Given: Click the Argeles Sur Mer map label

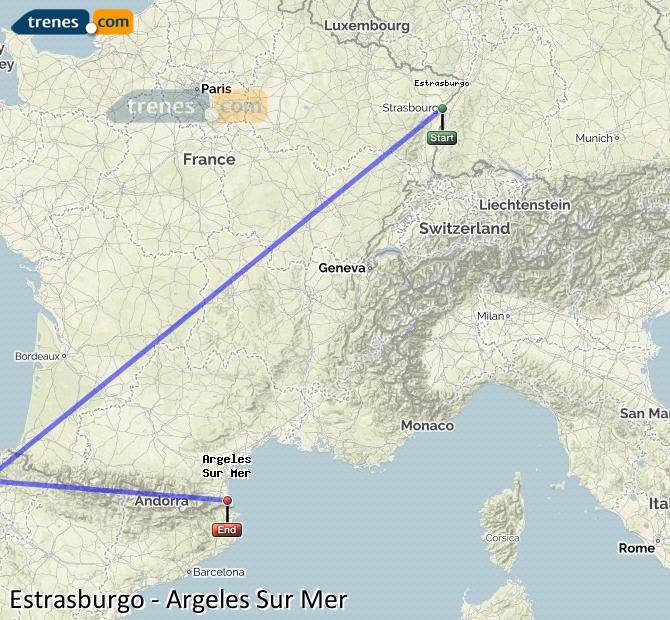Looking at the screenshot, I should click(227, 466).
